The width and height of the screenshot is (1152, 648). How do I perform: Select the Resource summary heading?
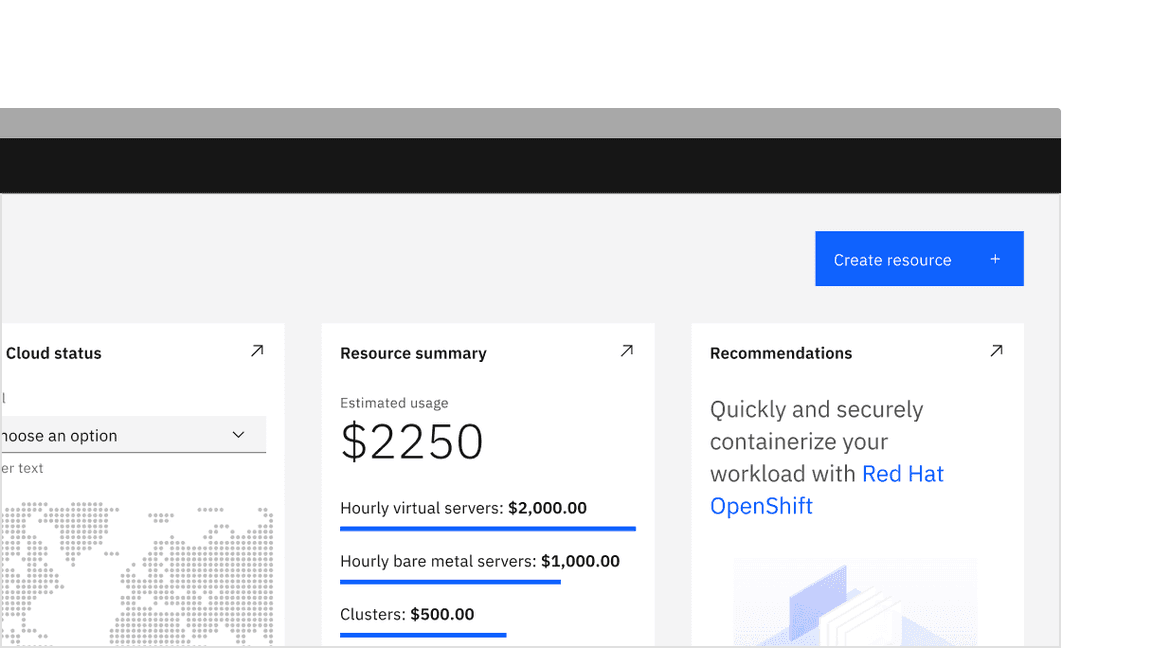point(413,353)
